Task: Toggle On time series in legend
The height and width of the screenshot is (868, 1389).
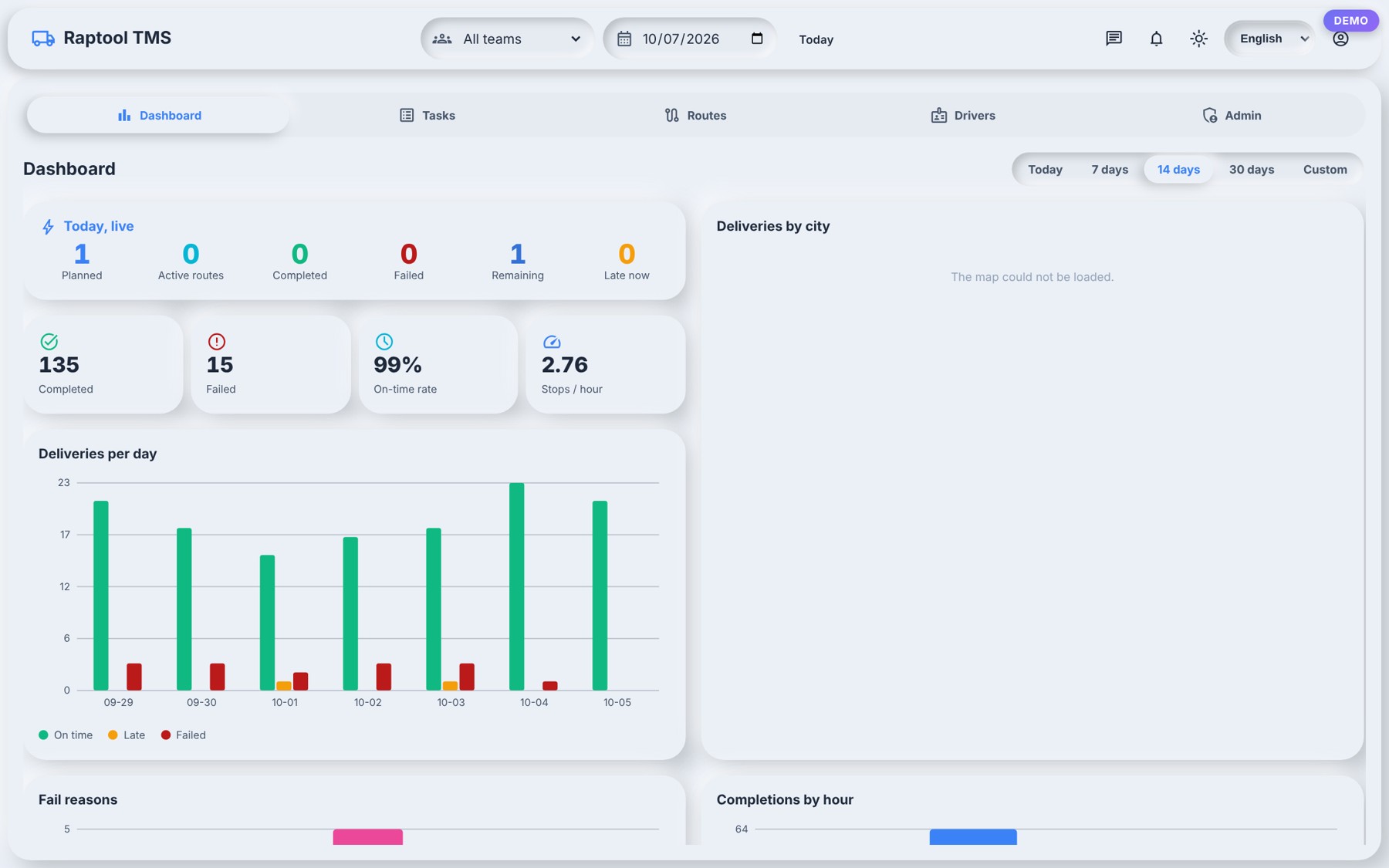Action: (66, 735)
